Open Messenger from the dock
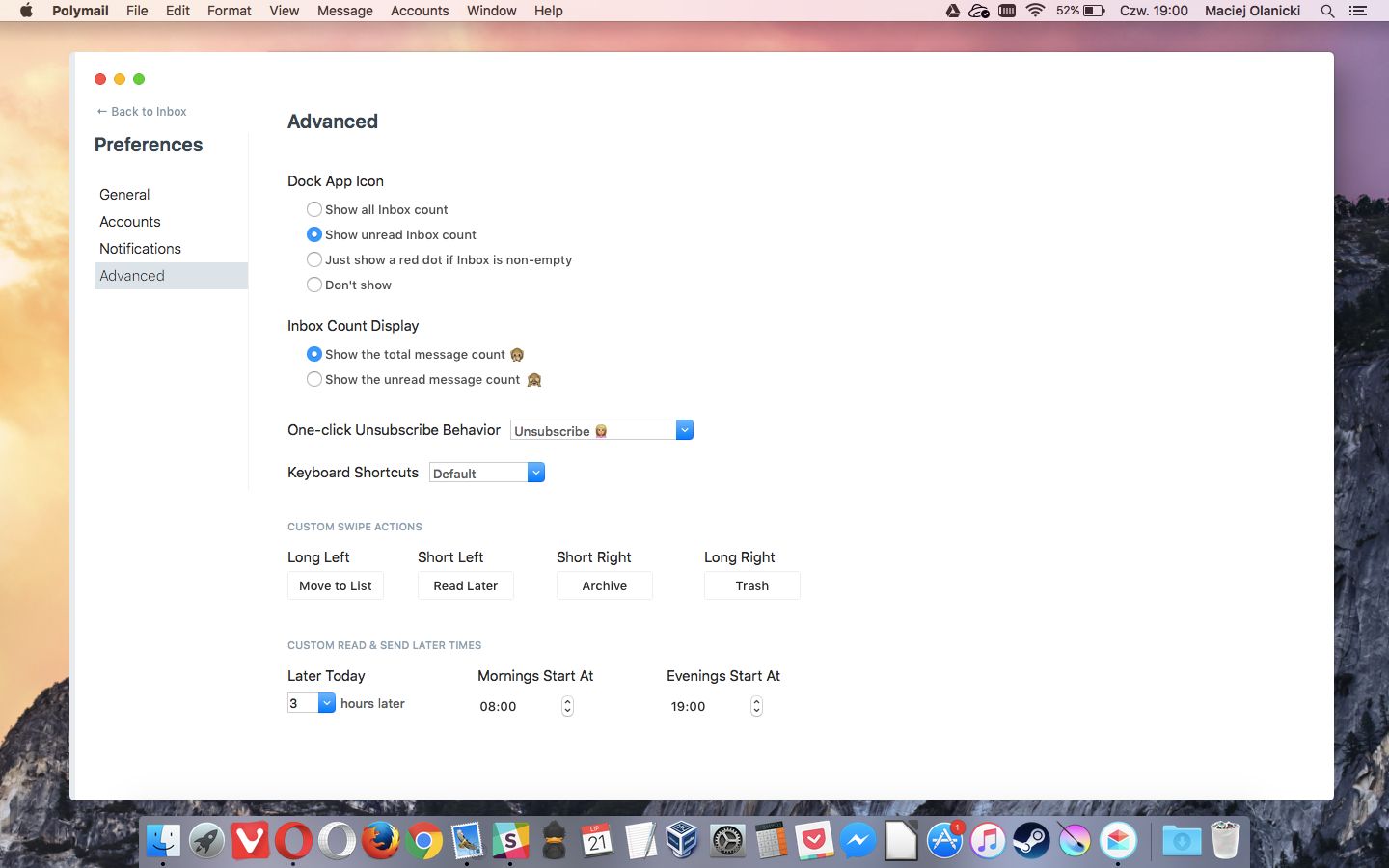 pyautogui.click(x=858, y=841)
